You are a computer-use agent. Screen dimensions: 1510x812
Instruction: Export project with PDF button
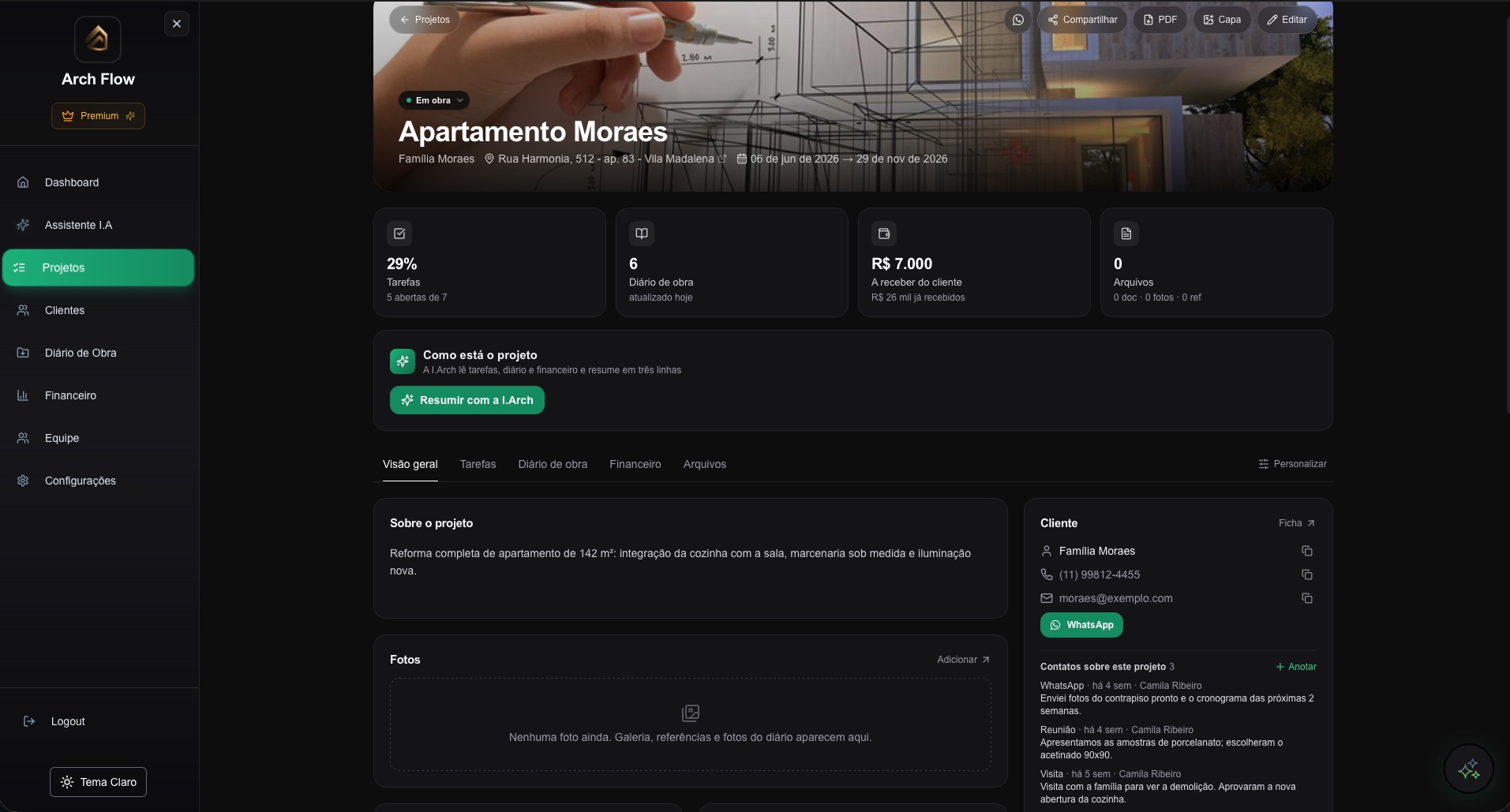click(1160, 20)
